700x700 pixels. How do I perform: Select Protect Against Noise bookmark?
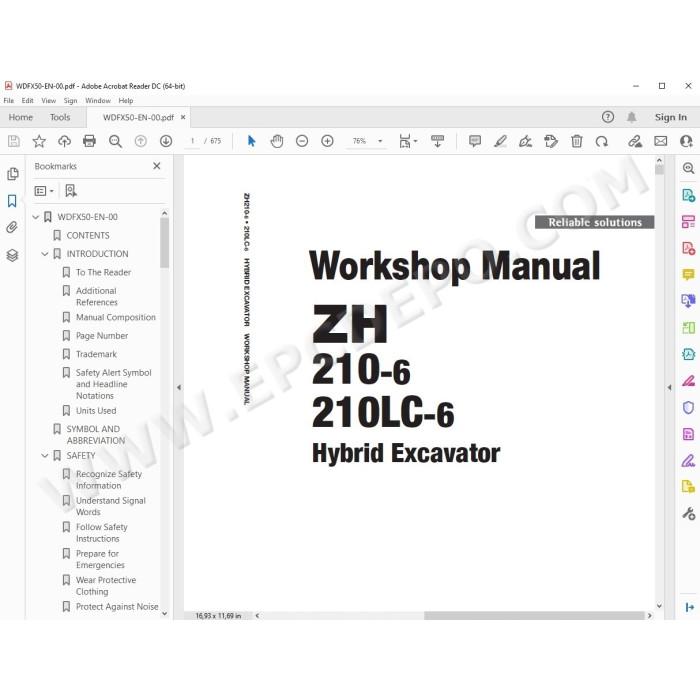point(117,607)
